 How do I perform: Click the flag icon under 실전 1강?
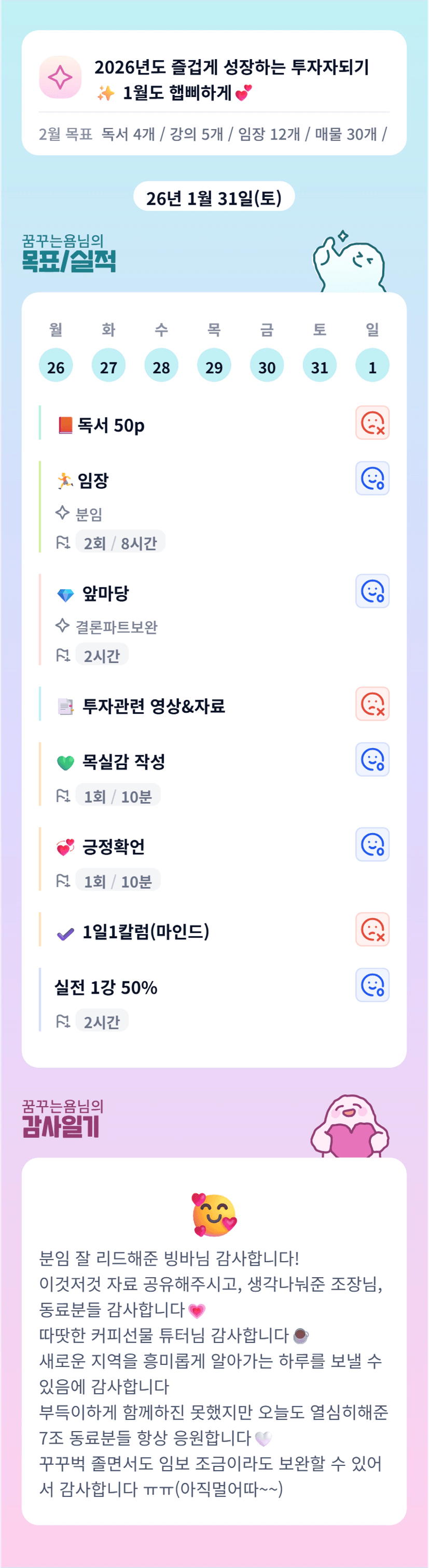[63, 1021]
